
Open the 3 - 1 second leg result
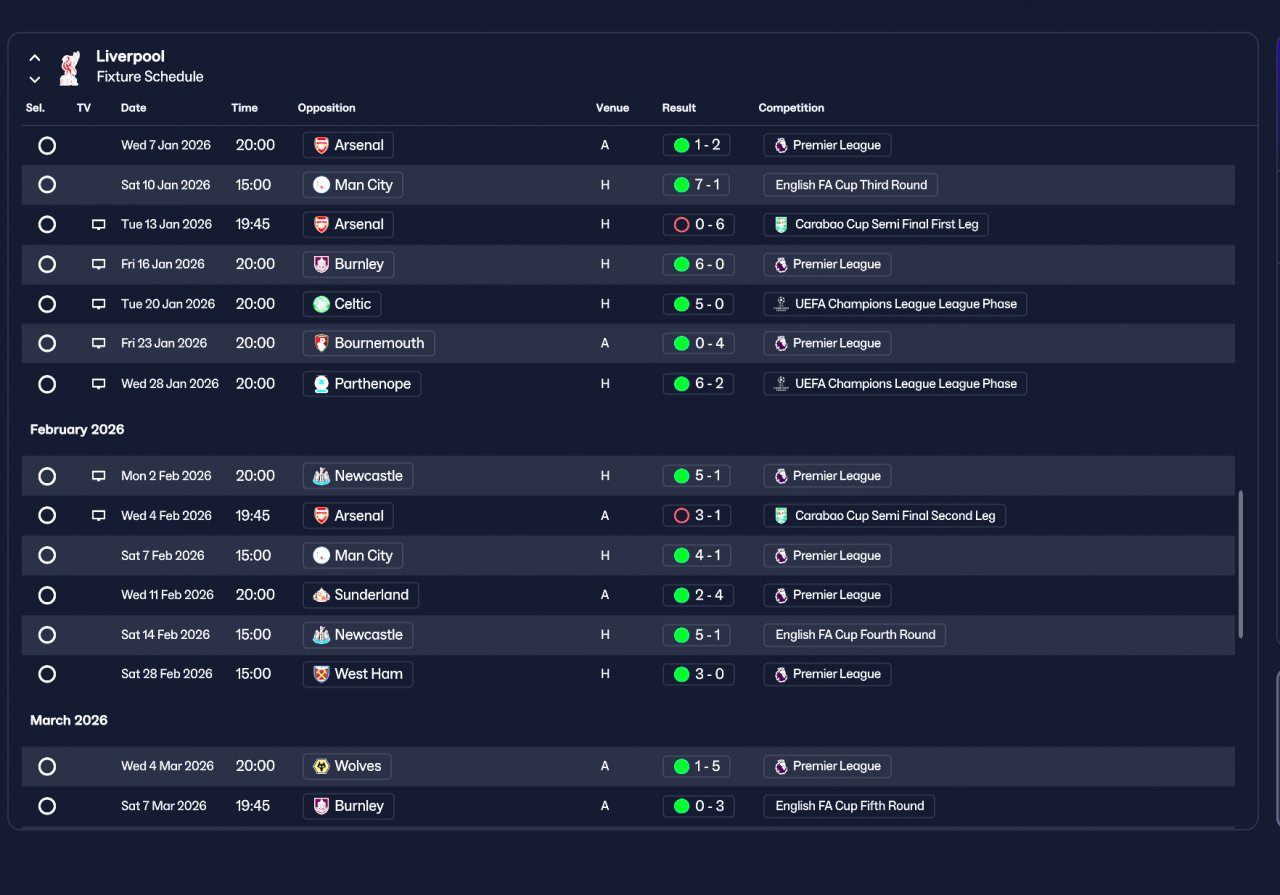[697, 516]
